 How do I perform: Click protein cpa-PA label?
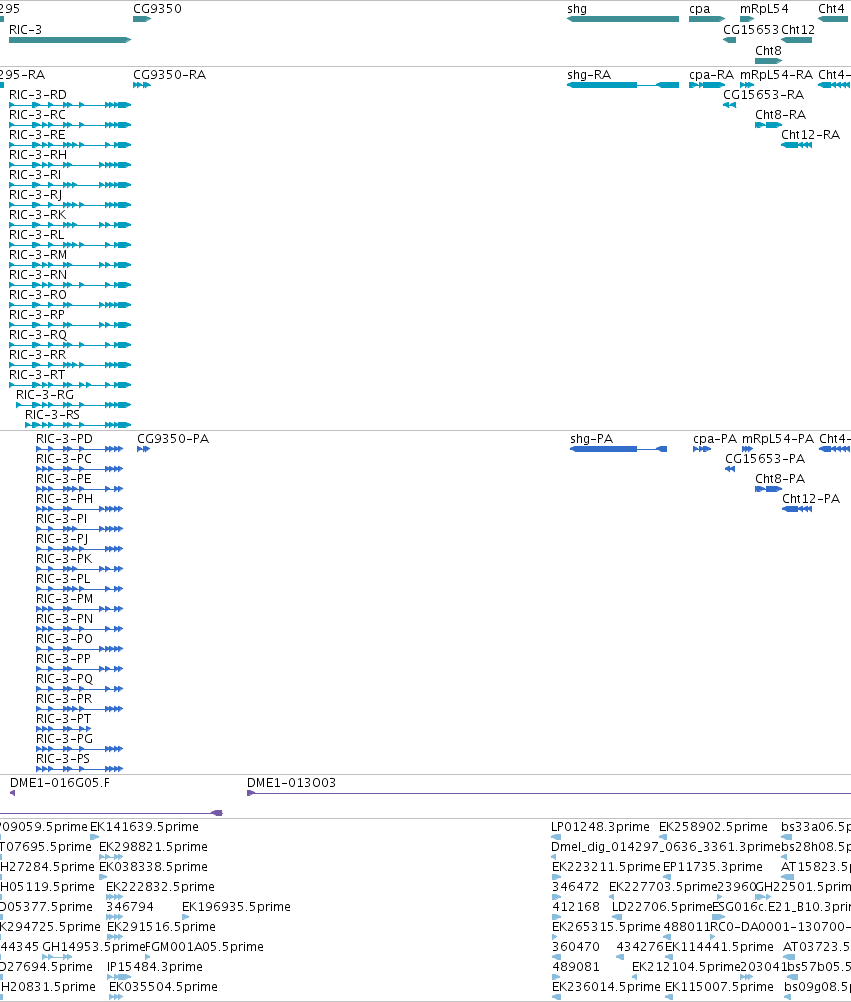(715, 439)
